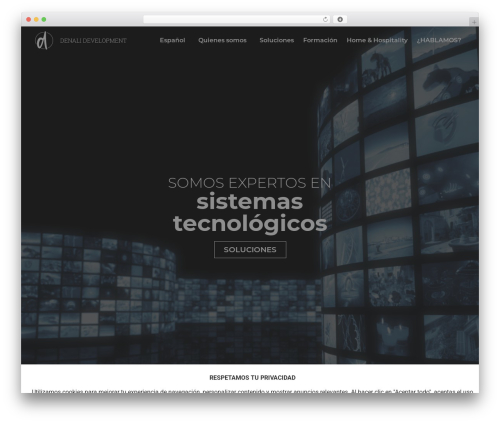Go to the Formación page
500x423 pixels.
320,40
